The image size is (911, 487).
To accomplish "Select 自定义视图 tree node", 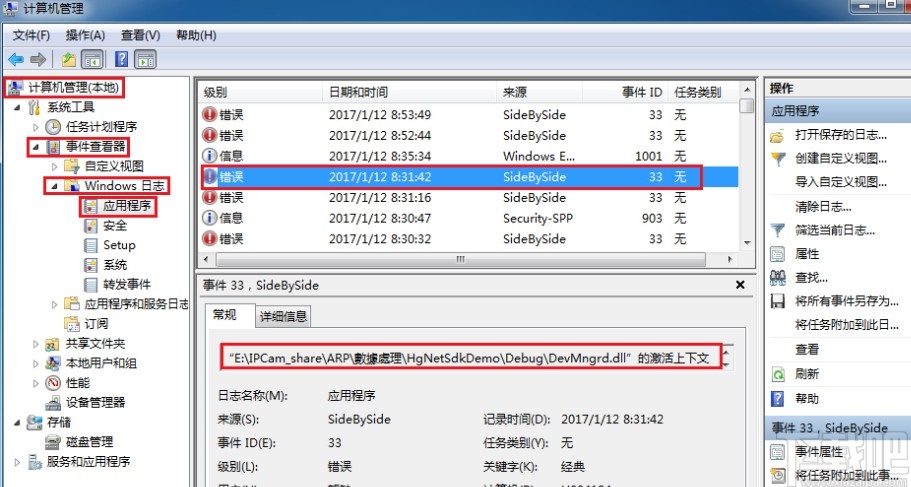I will point(114,166).
